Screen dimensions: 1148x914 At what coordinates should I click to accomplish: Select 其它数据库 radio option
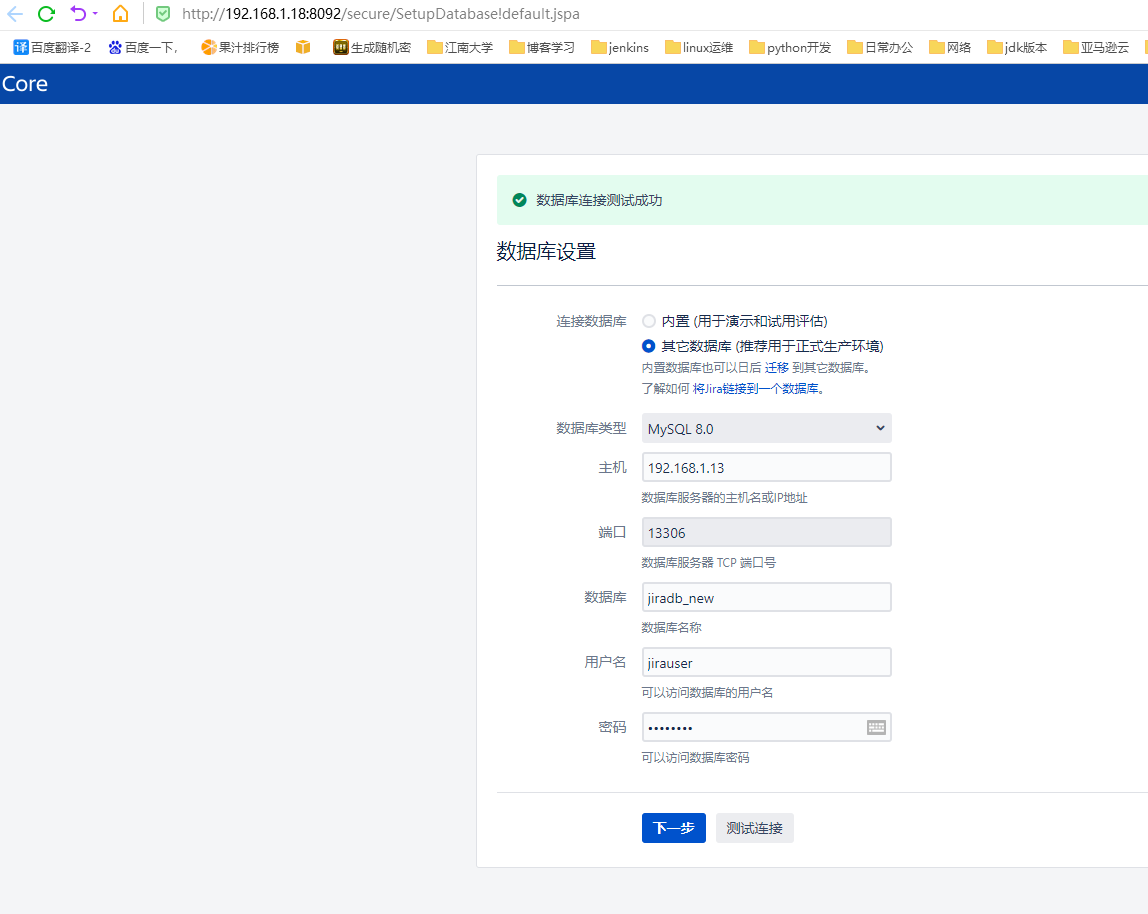click(x=649, y=346)
